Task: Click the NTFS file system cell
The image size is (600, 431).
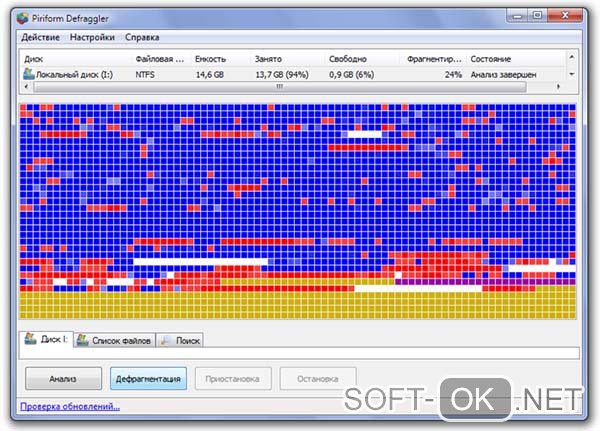Action: click(145, 74)
